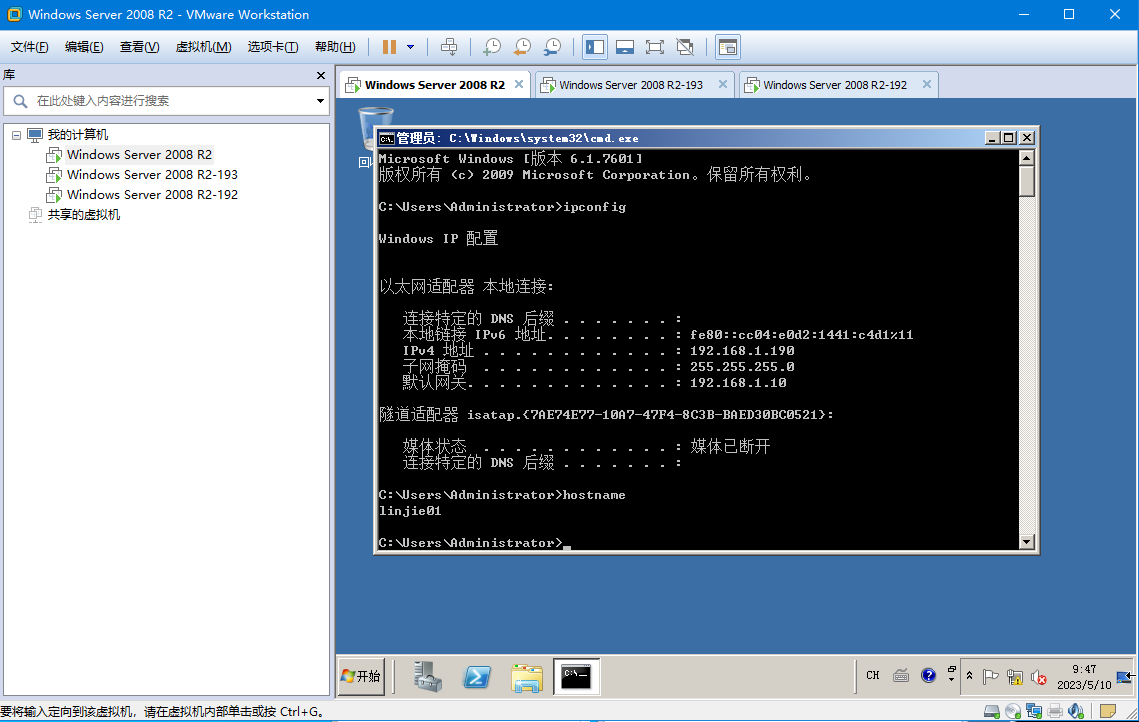The width and height of the screenshot is (1139, 722).
Task: Click the language bar restore button
Action: [952, 669]
